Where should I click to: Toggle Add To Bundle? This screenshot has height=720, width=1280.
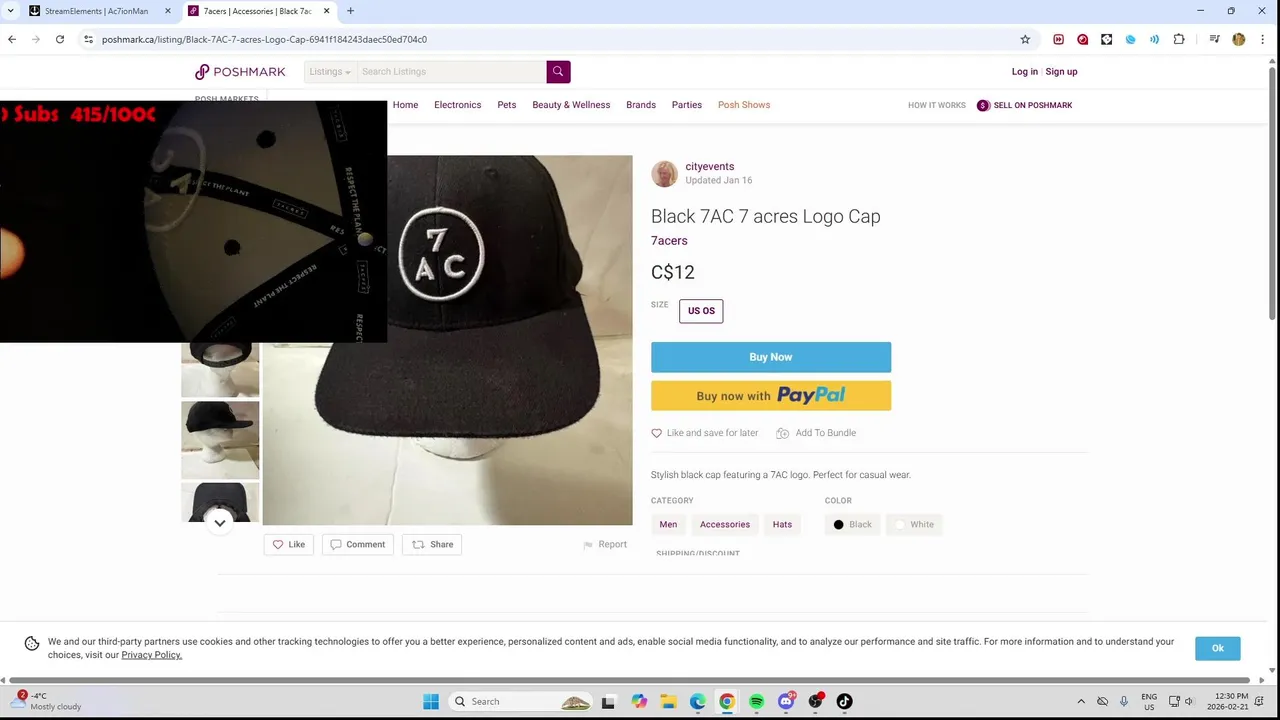(x=816, y=433)
